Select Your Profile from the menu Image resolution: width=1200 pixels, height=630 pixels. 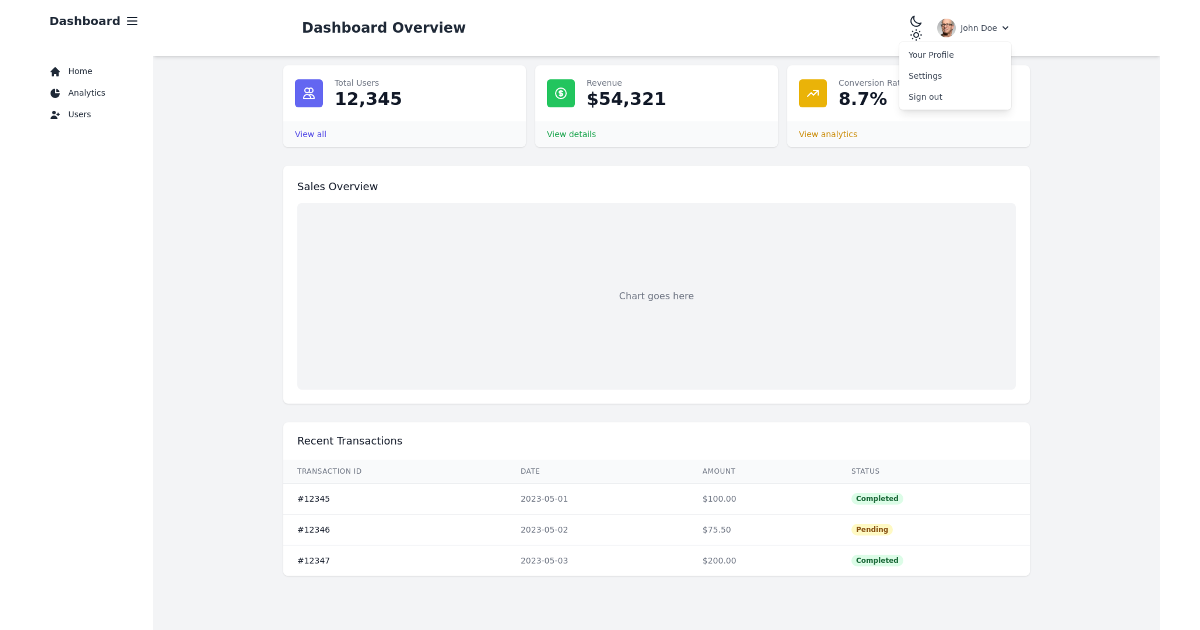pyautogui.click(x=931, y=55)
